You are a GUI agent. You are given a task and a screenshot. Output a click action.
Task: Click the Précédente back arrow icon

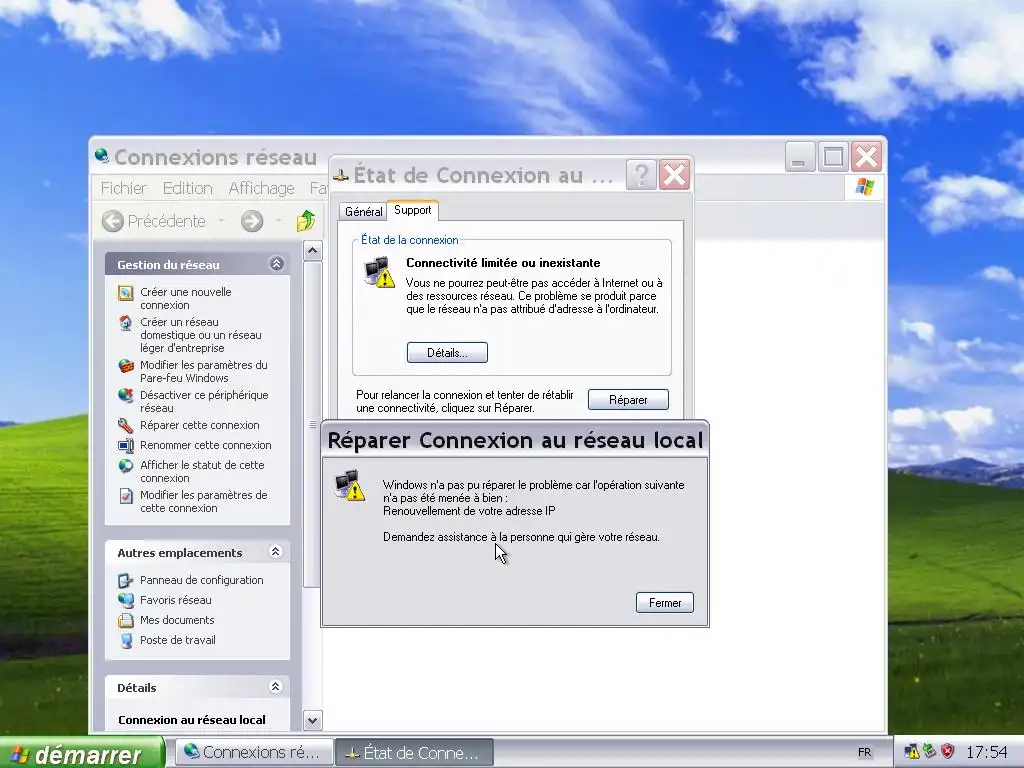tap(113, 221)
